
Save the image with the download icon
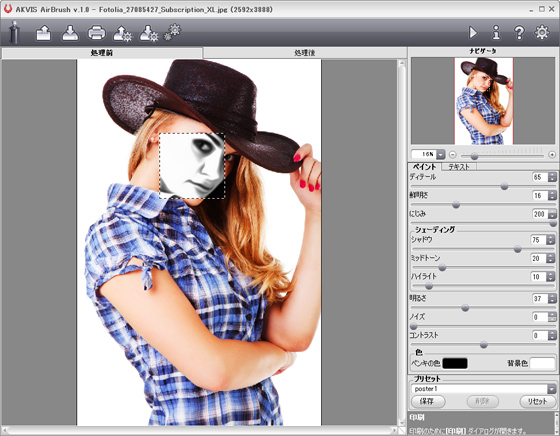click(70, 33)
